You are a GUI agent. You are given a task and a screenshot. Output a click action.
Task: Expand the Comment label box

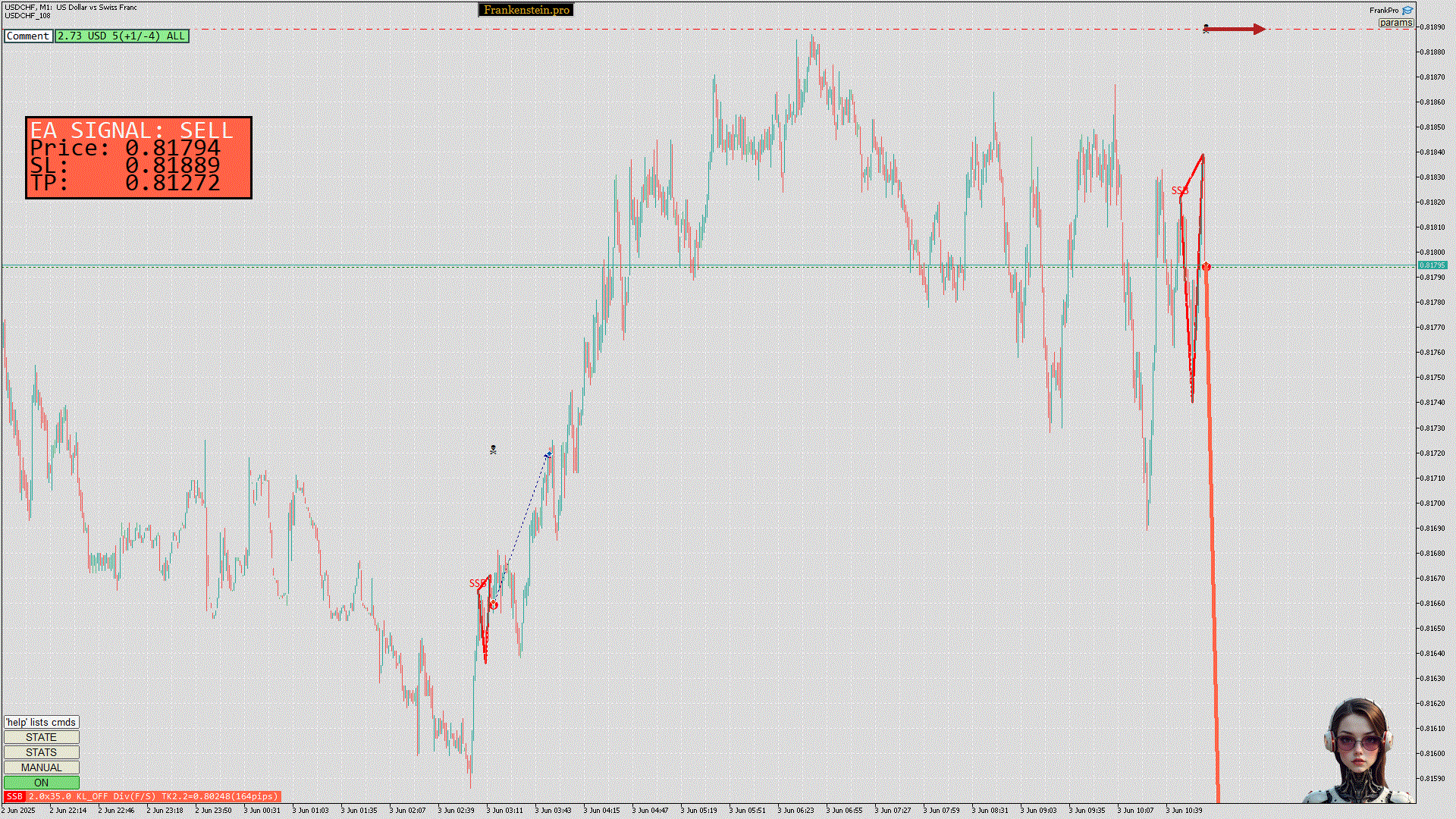(x=28, y=36)
